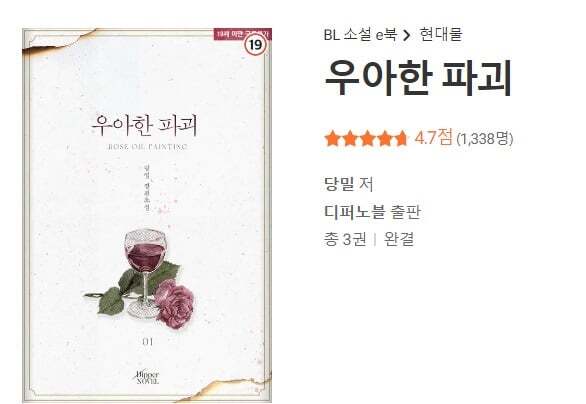The width and height of the screenshot is (586, 404).
Task: Click the 4.7점 rating score
Action: [x=434, y=138]
